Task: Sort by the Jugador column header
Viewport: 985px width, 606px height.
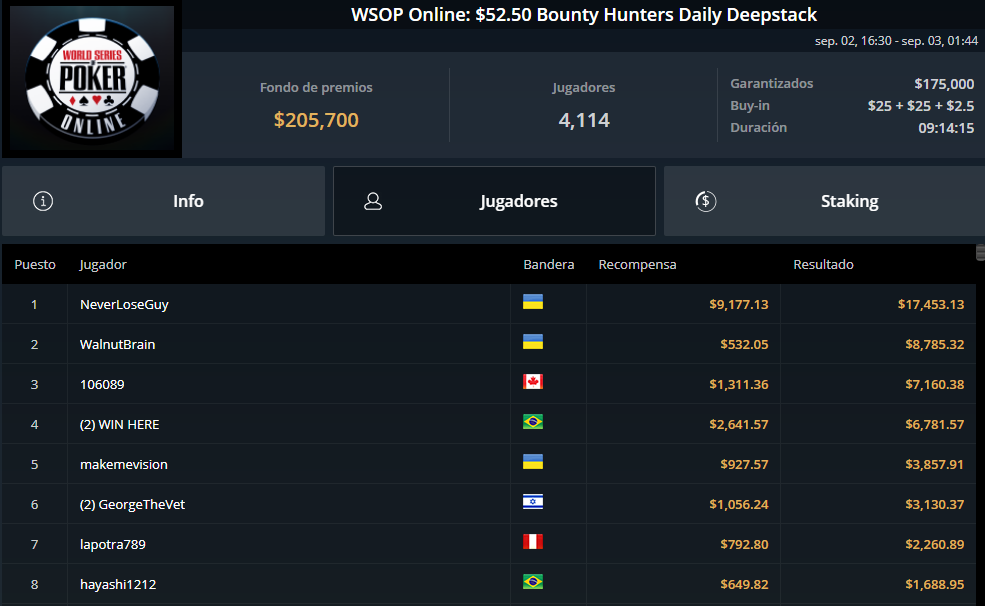Action: point(103,264)
